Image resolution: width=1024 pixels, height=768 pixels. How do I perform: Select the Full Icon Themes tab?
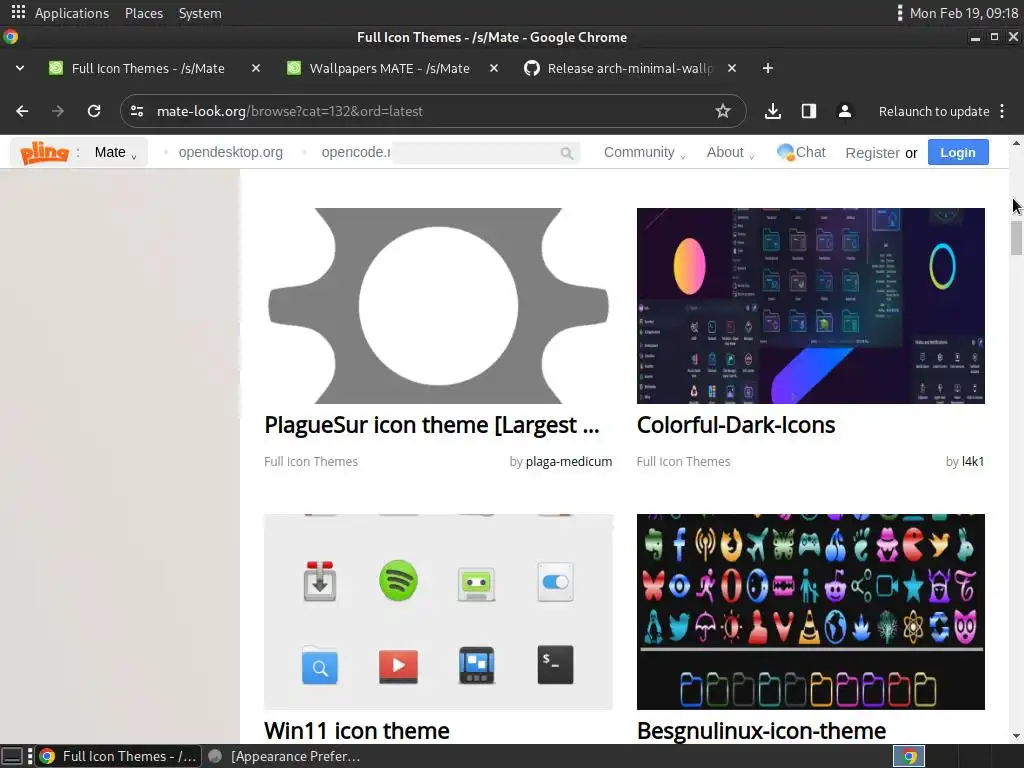click(148, 68)
